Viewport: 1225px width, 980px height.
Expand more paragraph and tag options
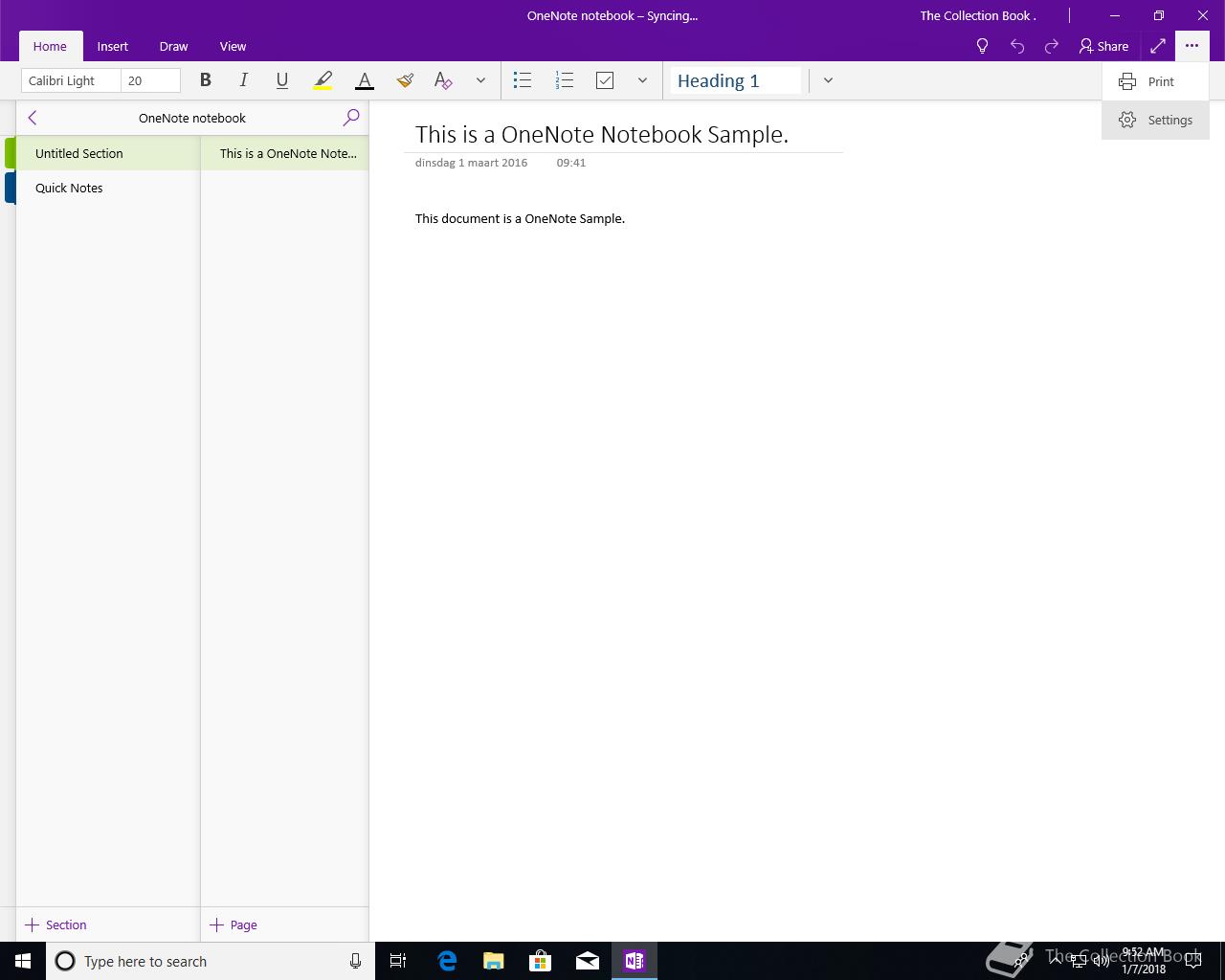642,80
